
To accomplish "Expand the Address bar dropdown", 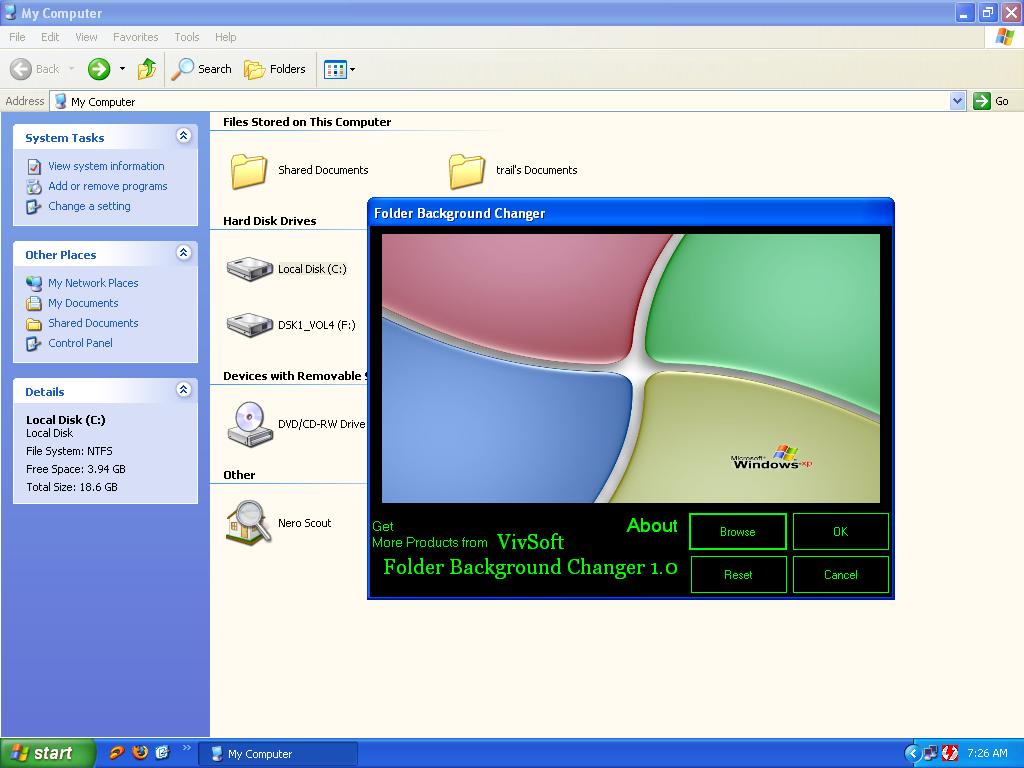I will pyautogui.click(x=957, y=101).
